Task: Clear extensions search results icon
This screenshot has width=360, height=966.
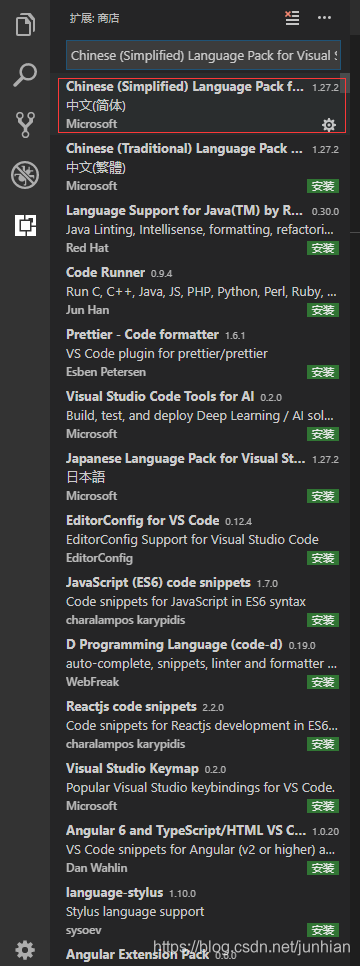Action: [x=292, y=18]
